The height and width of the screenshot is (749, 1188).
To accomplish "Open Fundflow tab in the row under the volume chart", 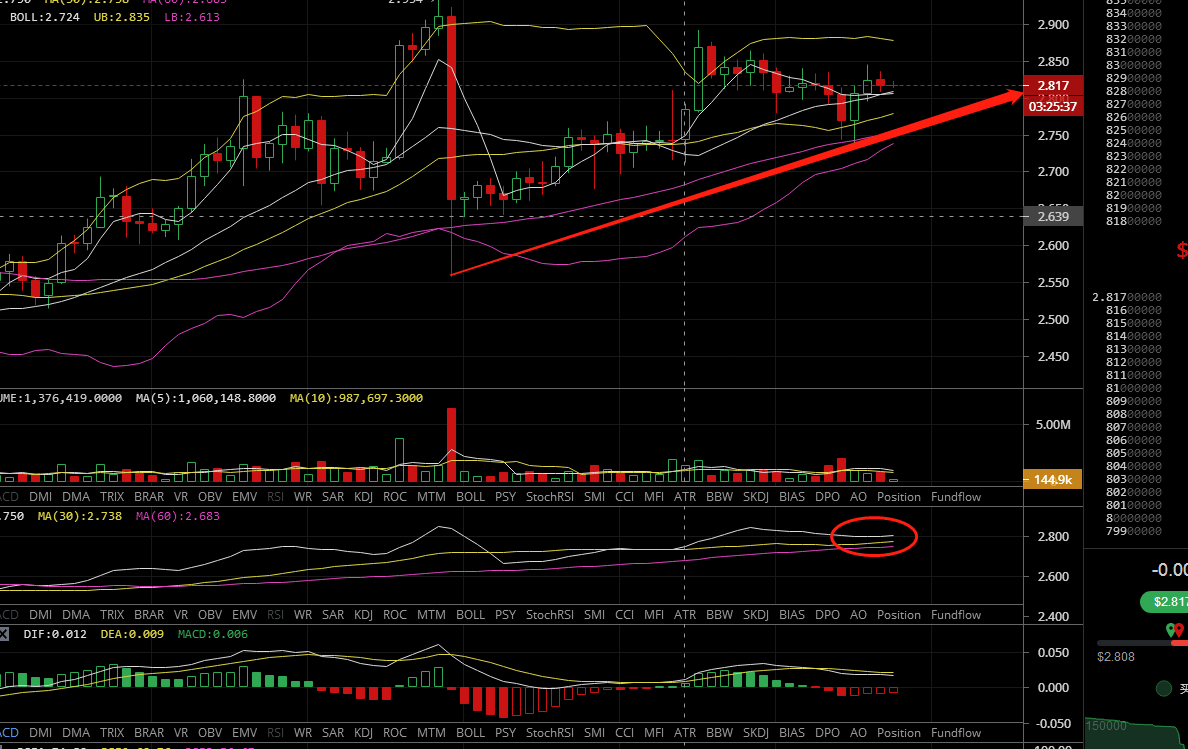I will pos(955,497).
